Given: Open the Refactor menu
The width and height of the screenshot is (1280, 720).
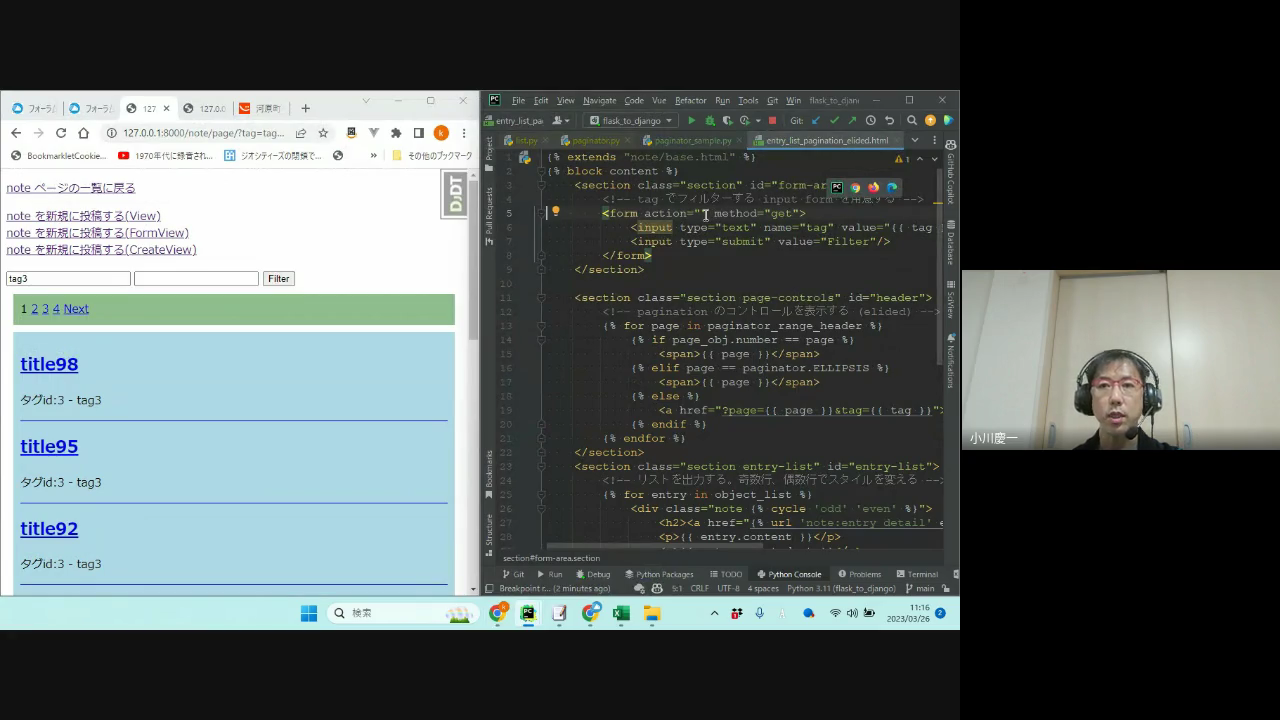Looking at the screenshot, I should coord(690,101).
